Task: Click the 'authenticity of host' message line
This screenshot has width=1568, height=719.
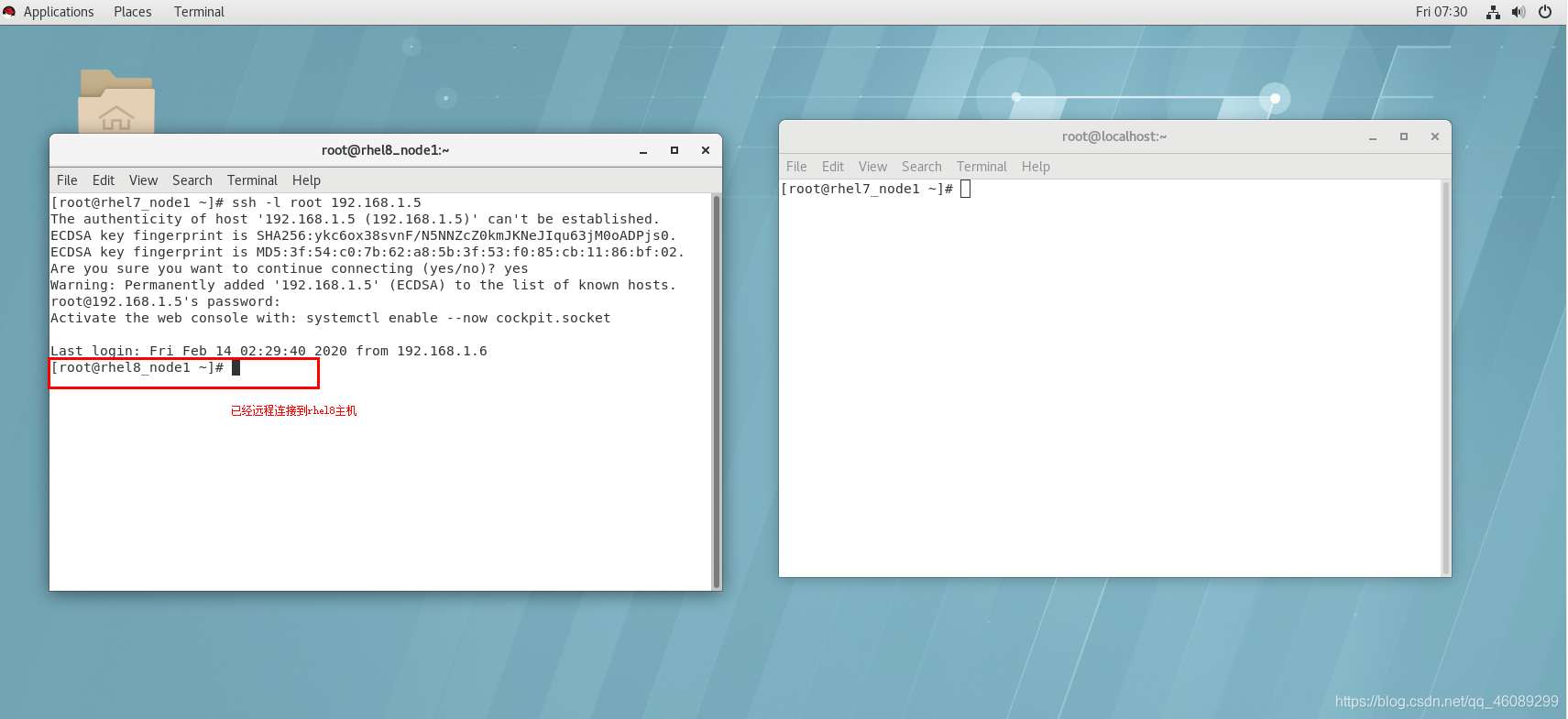Action: 356,219
